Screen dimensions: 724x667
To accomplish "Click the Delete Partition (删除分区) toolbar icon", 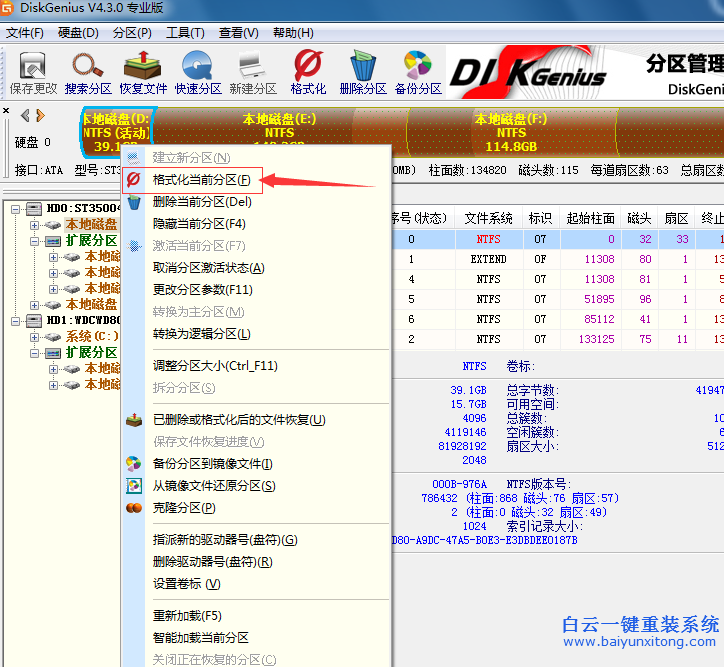I will coord(362,72).
